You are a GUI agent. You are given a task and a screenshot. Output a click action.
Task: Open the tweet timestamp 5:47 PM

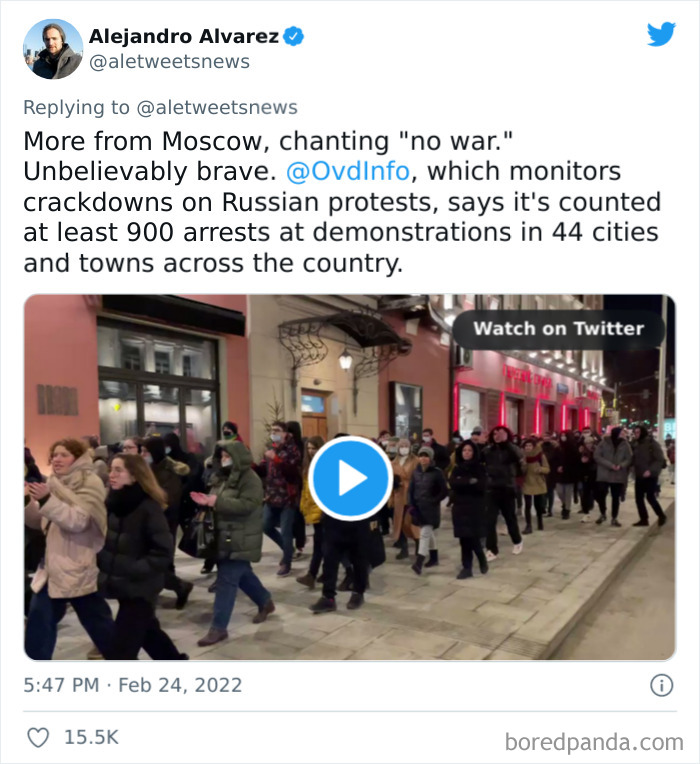61,685
